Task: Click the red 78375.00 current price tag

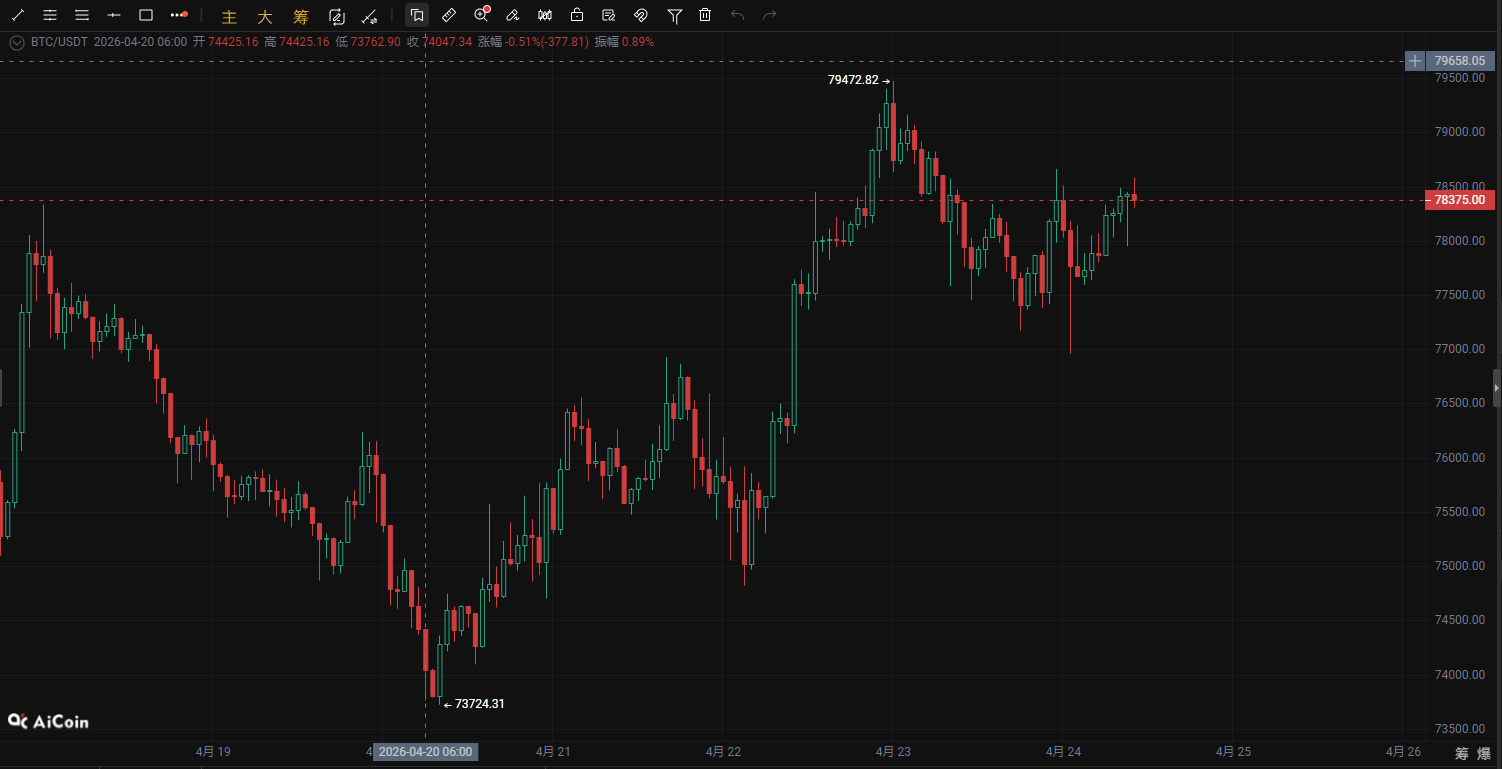Action: (1460, 200)
